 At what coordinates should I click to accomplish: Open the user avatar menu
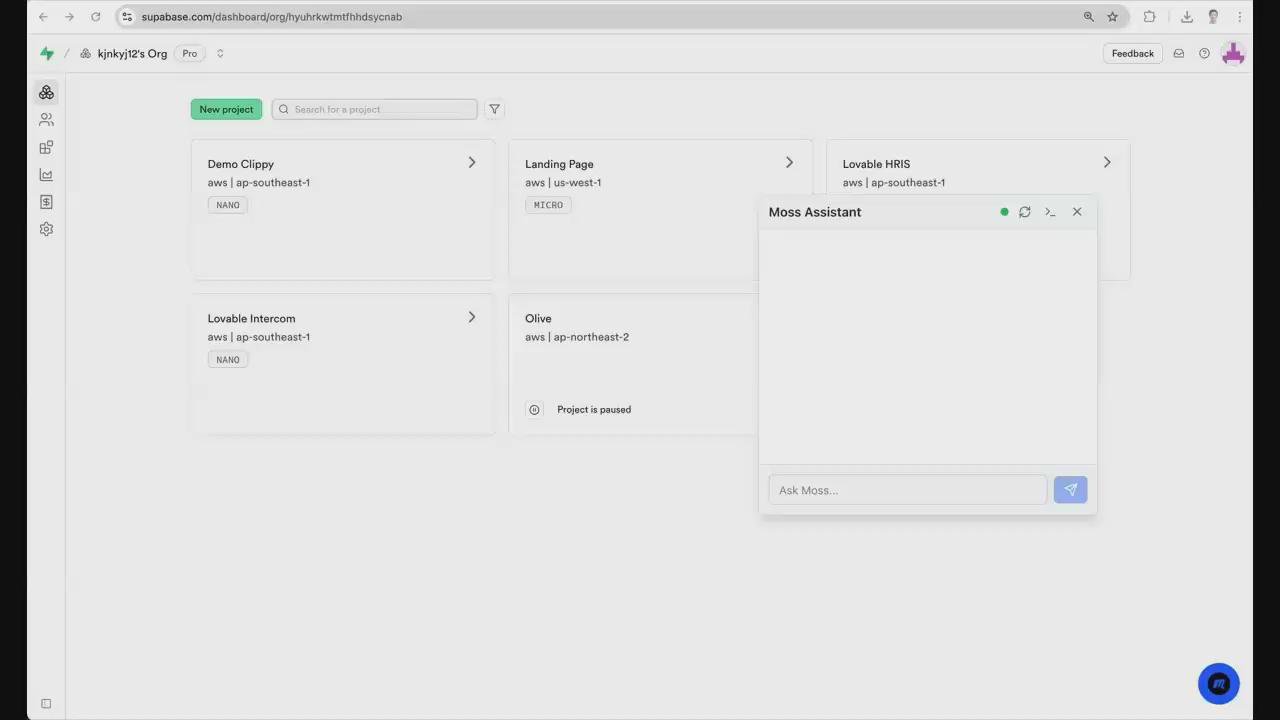1233,54
